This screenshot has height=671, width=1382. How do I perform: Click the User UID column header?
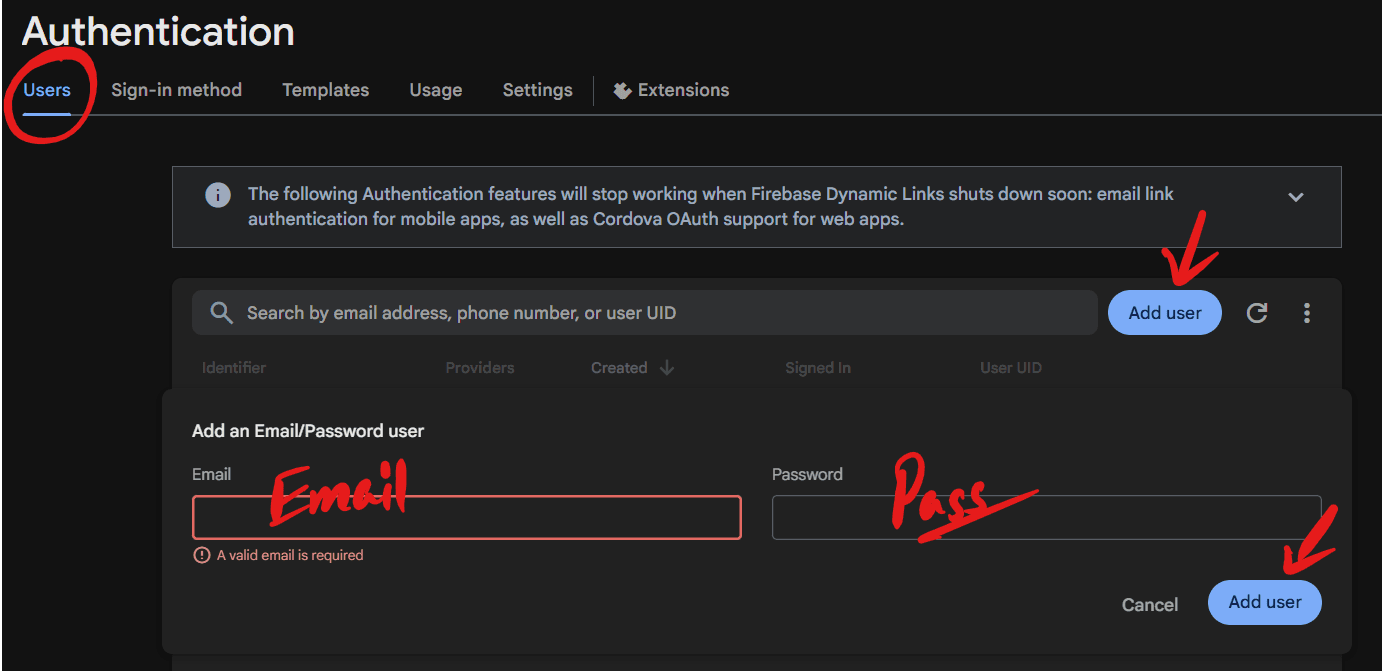pos(1011,368)
